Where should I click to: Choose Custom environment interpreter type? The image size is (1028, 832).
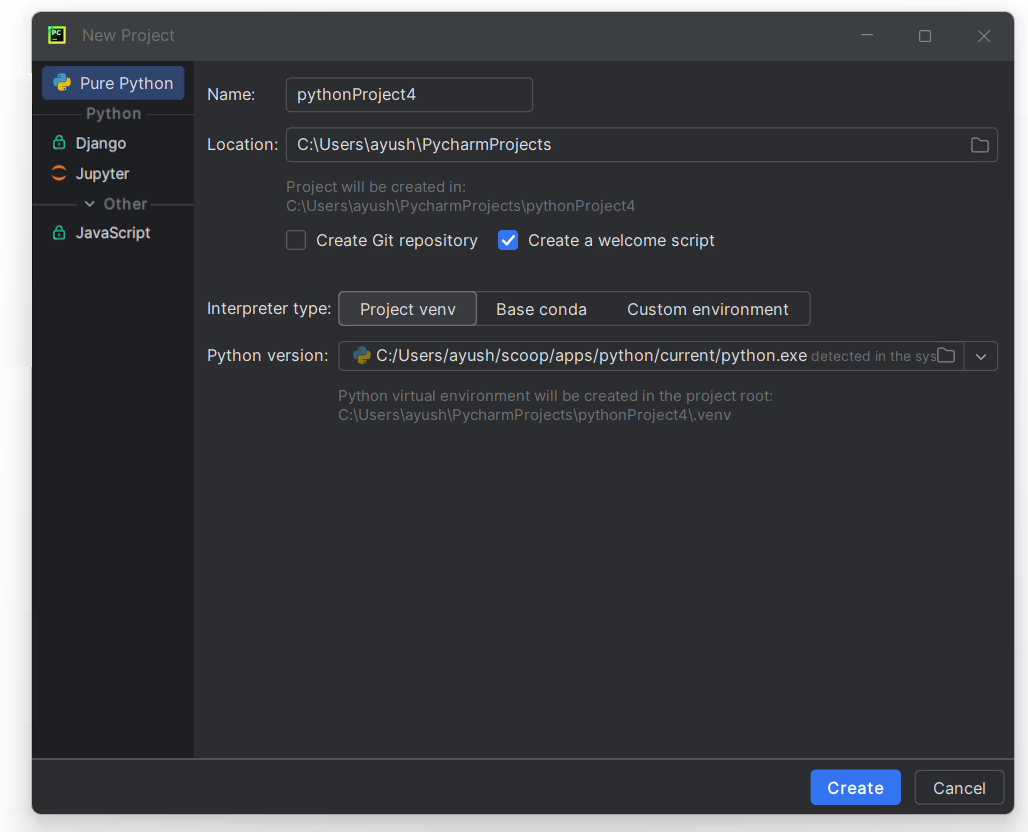[707, 309]
